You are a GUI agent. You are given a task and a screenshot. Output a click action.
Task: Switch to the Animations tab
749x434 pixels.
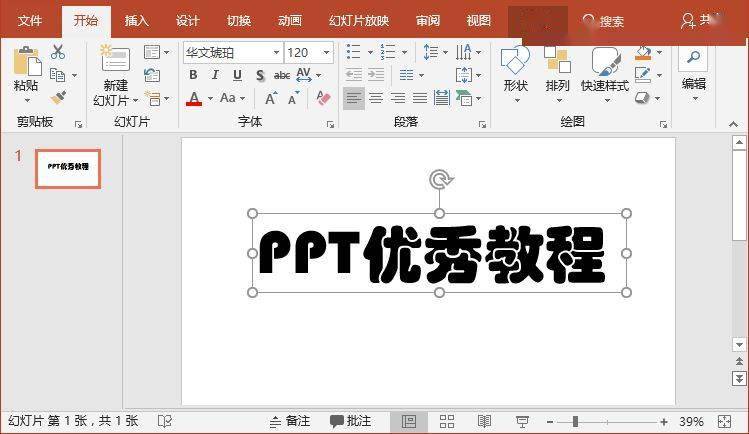[x=289, y=21]
